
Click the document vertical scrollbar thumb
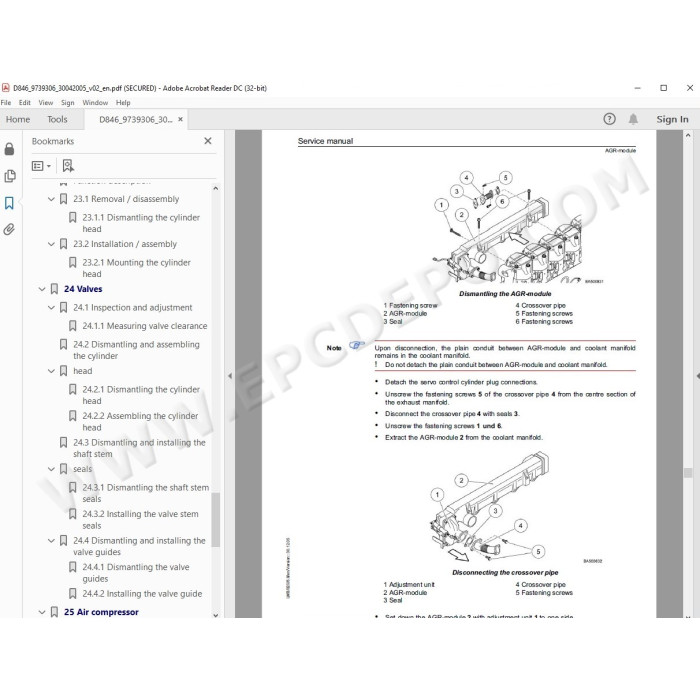[688, 472]
